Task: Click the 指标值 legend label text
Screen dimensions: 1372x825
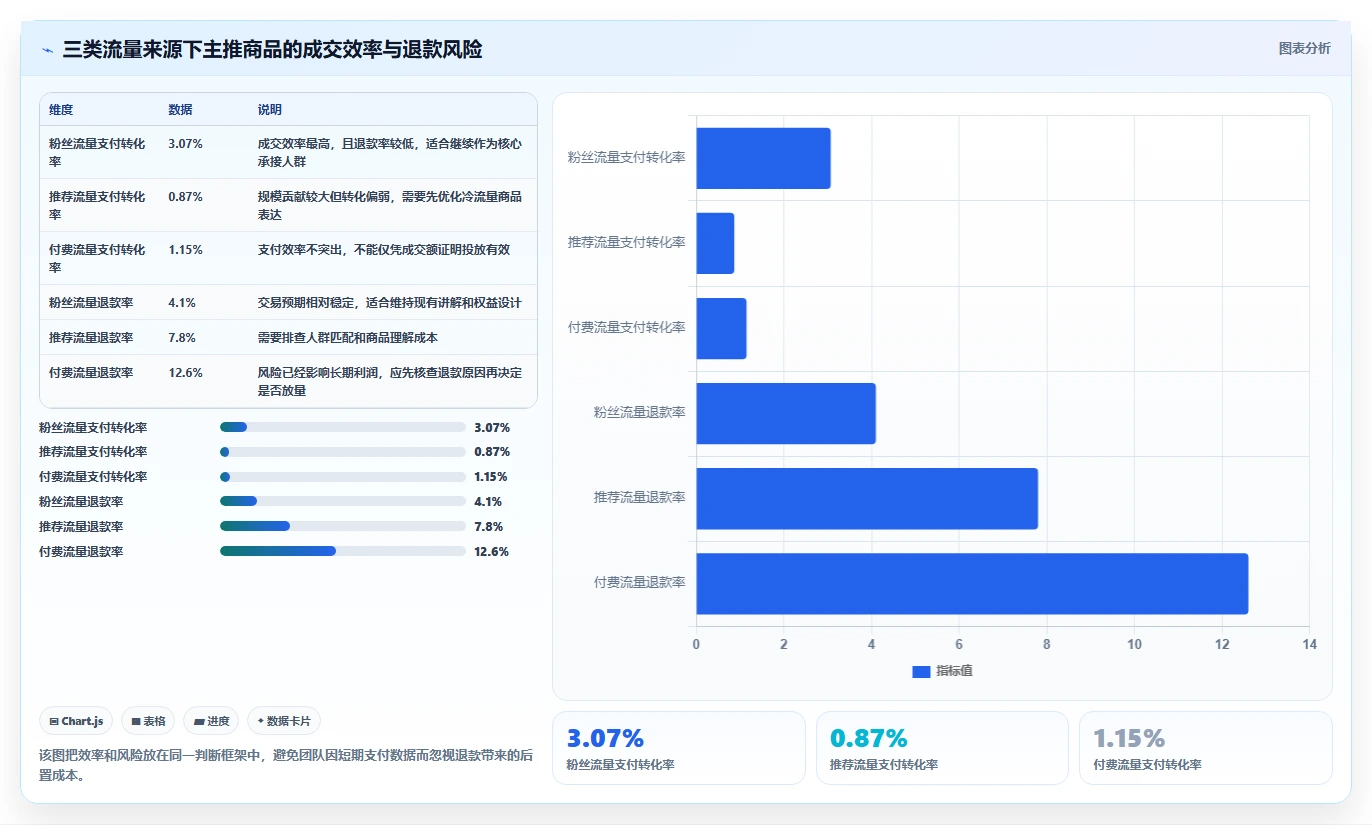Action: [954, 671]
